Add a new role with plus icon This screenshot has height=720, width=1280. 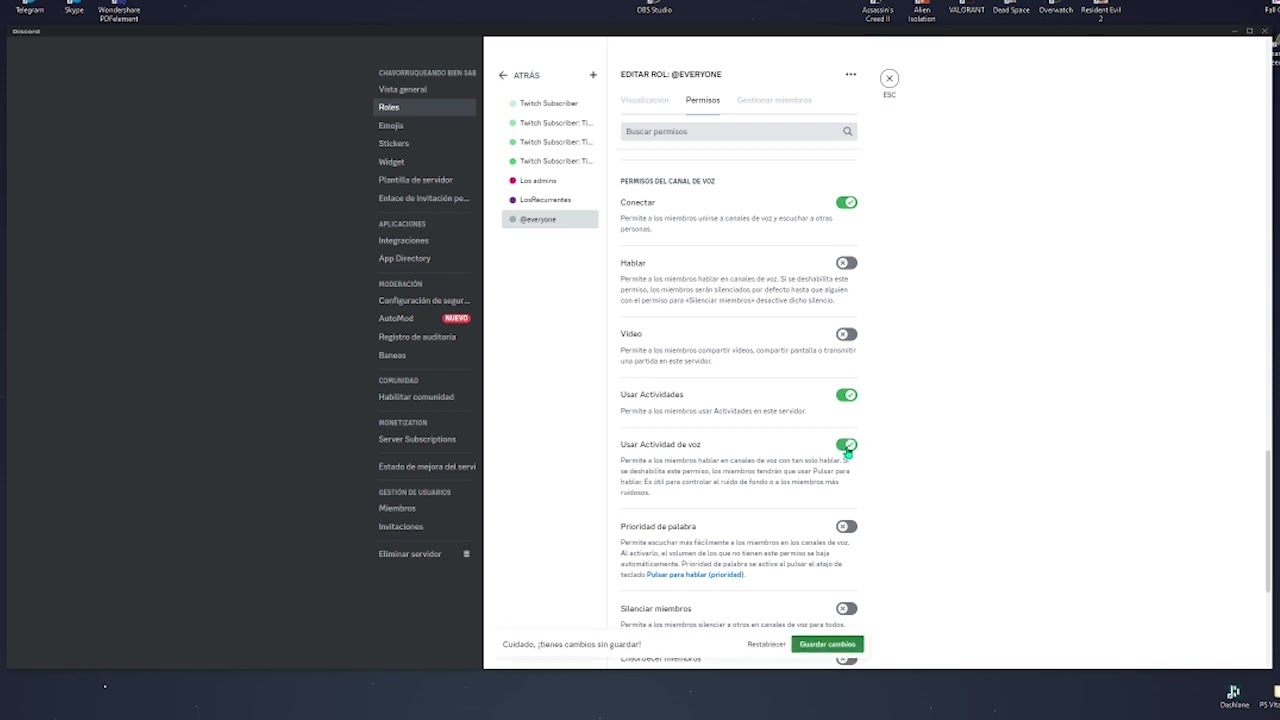click(593, 75)
